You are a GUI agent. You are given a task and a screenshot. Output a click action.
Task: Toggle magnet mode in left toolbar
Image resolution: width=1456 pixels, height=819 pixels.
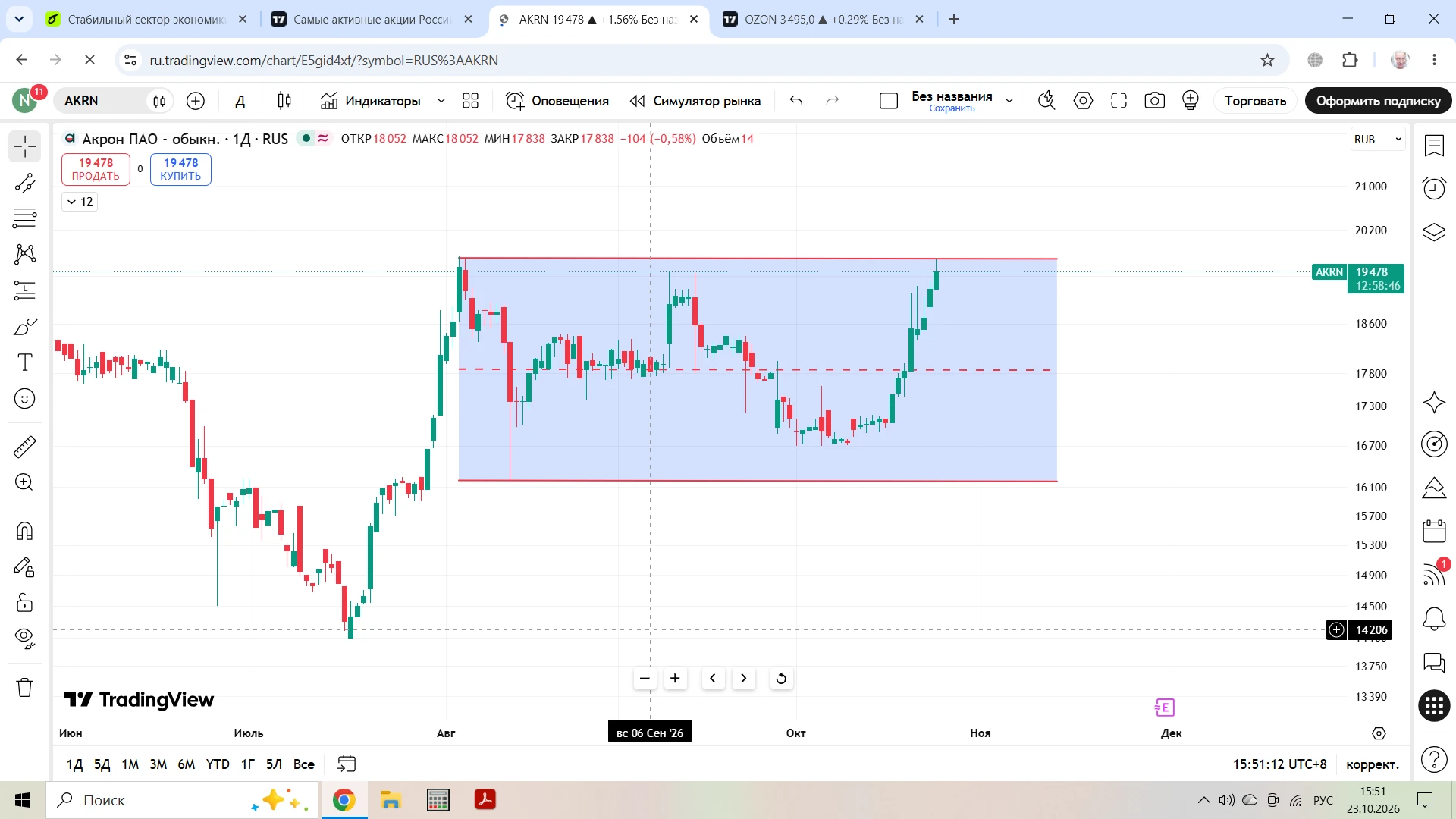24,531
